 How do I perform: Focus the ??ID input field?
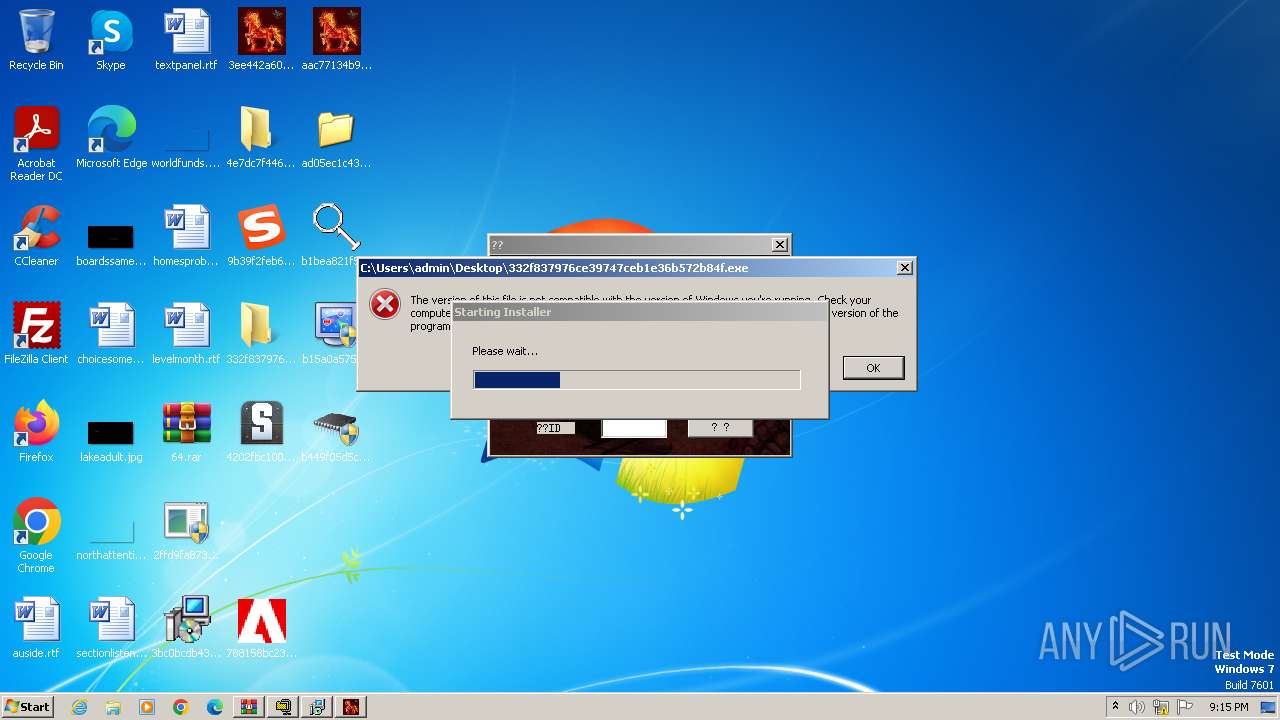tap(634, 428)
